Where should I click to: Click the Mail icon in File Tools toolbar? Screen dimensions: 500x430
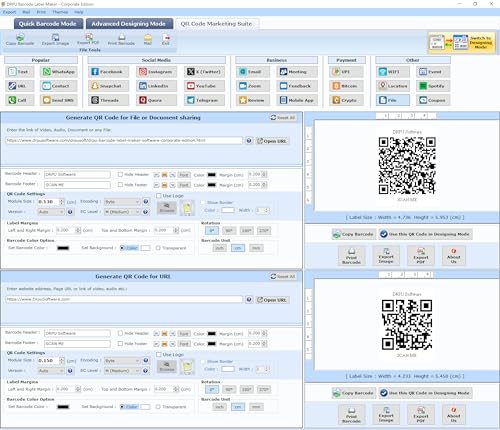coord(148,39)
